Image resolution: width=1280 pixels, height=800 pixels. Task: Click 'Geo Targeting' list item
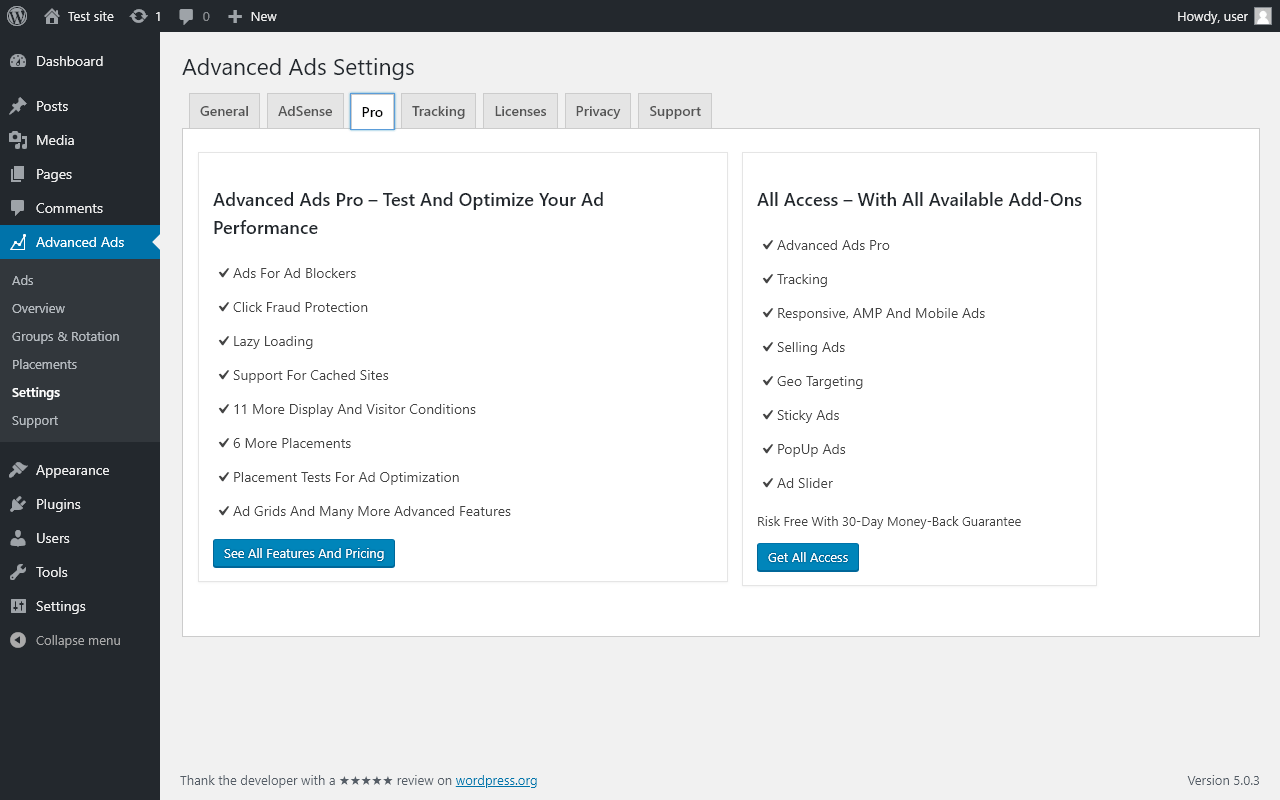point(820,381)
